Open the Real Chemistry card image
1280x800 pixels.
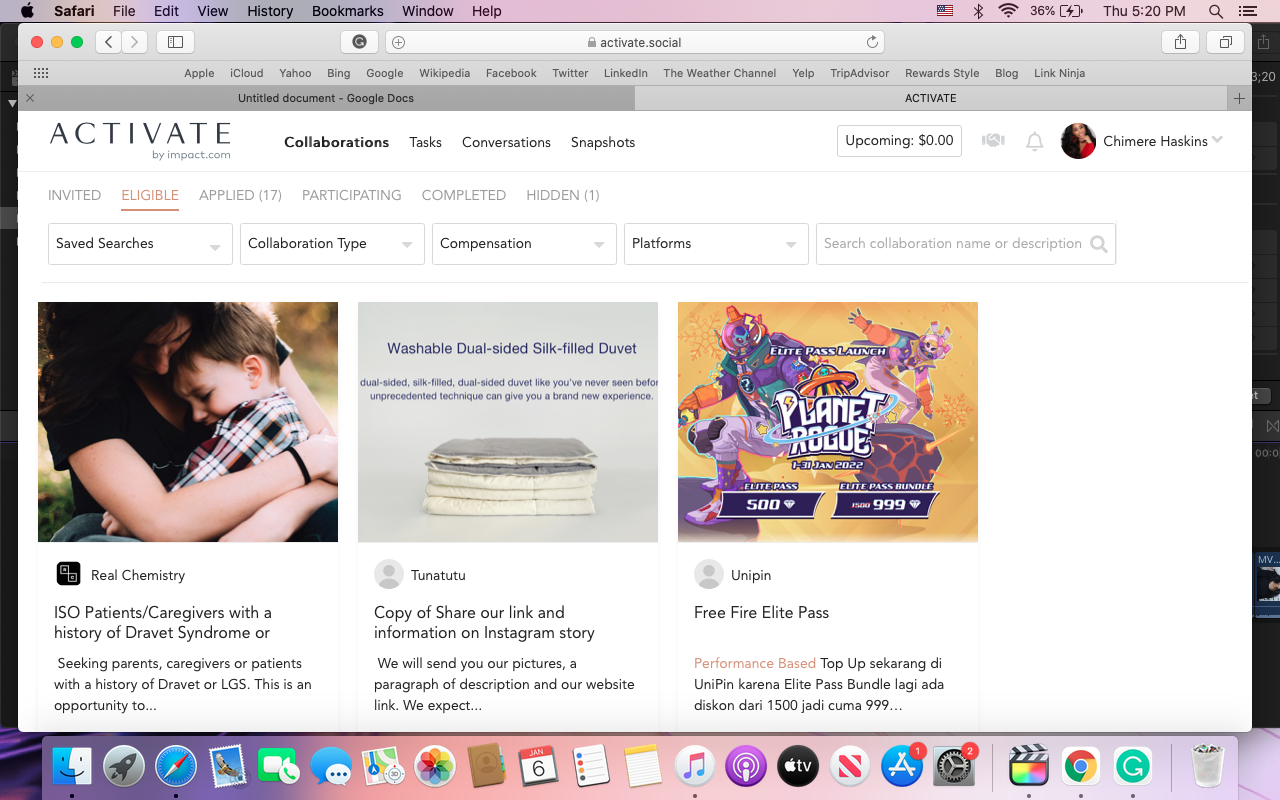[188, 422]
